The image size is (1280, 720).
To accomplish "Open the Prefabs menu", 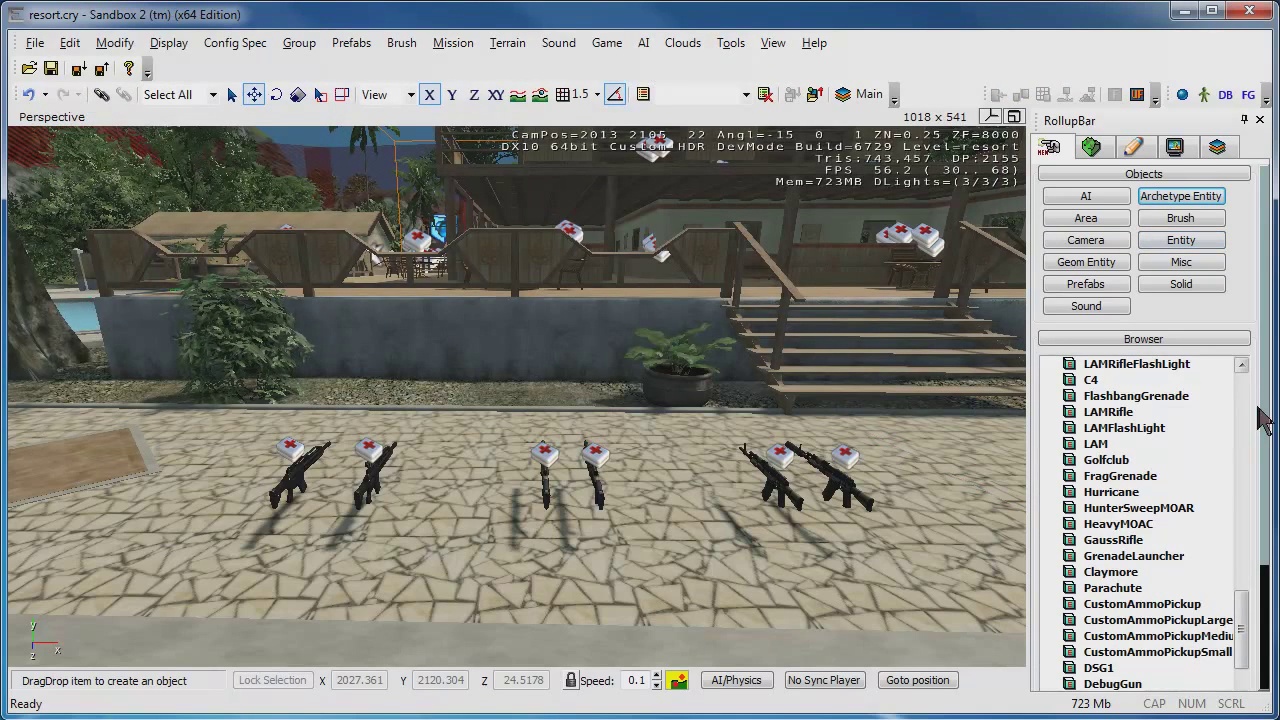I will pyautogui.click(x=351, y=43).
